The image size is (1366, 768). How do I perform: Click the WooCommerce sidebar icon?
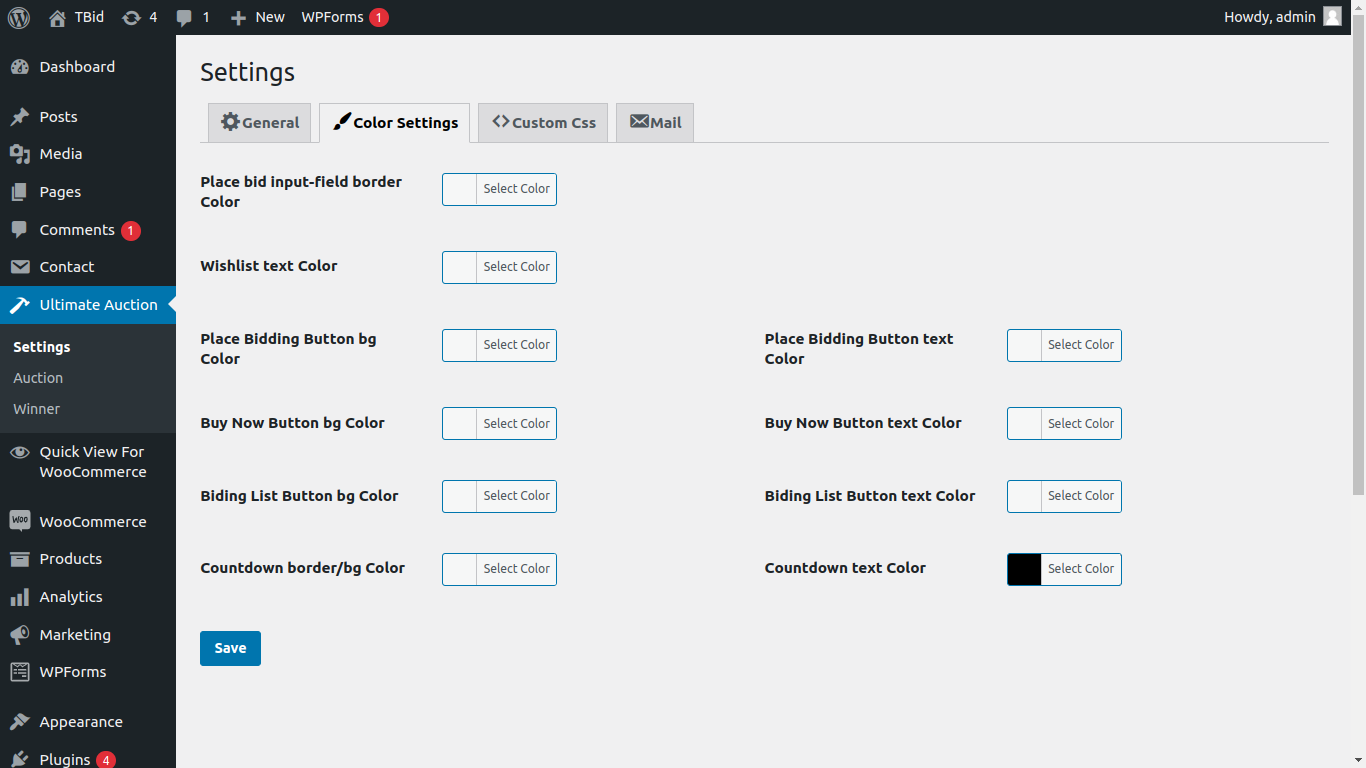click(19, 521)
